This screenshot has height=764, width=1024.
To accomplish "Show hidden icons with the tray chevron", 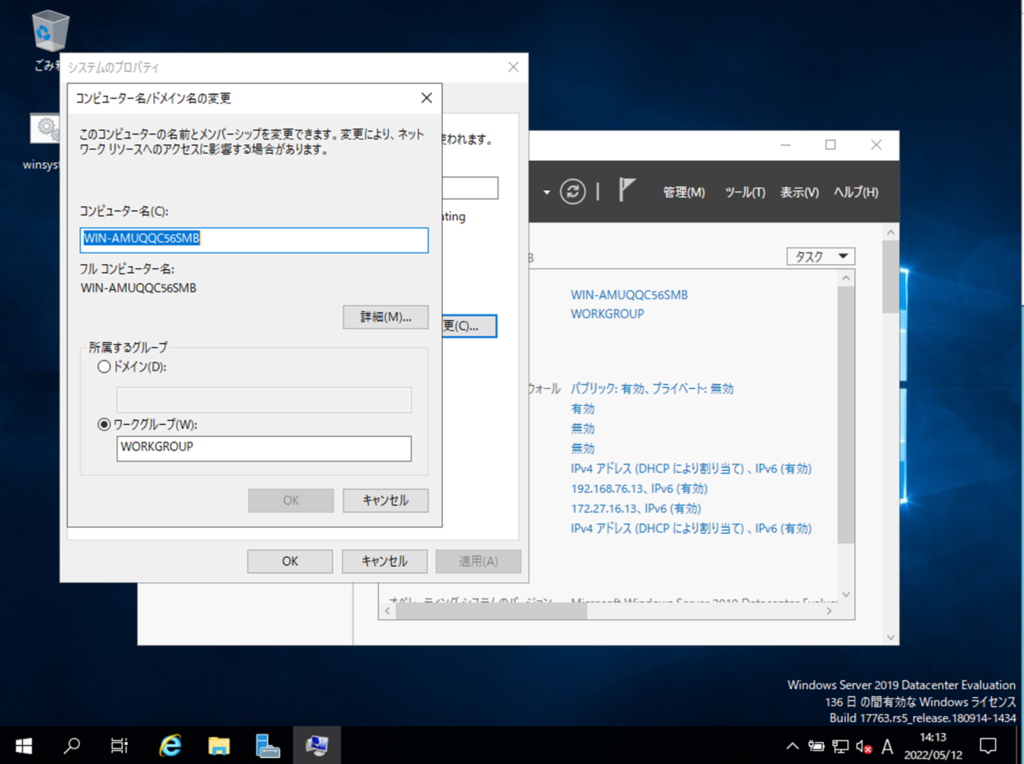I will [793, 746].
